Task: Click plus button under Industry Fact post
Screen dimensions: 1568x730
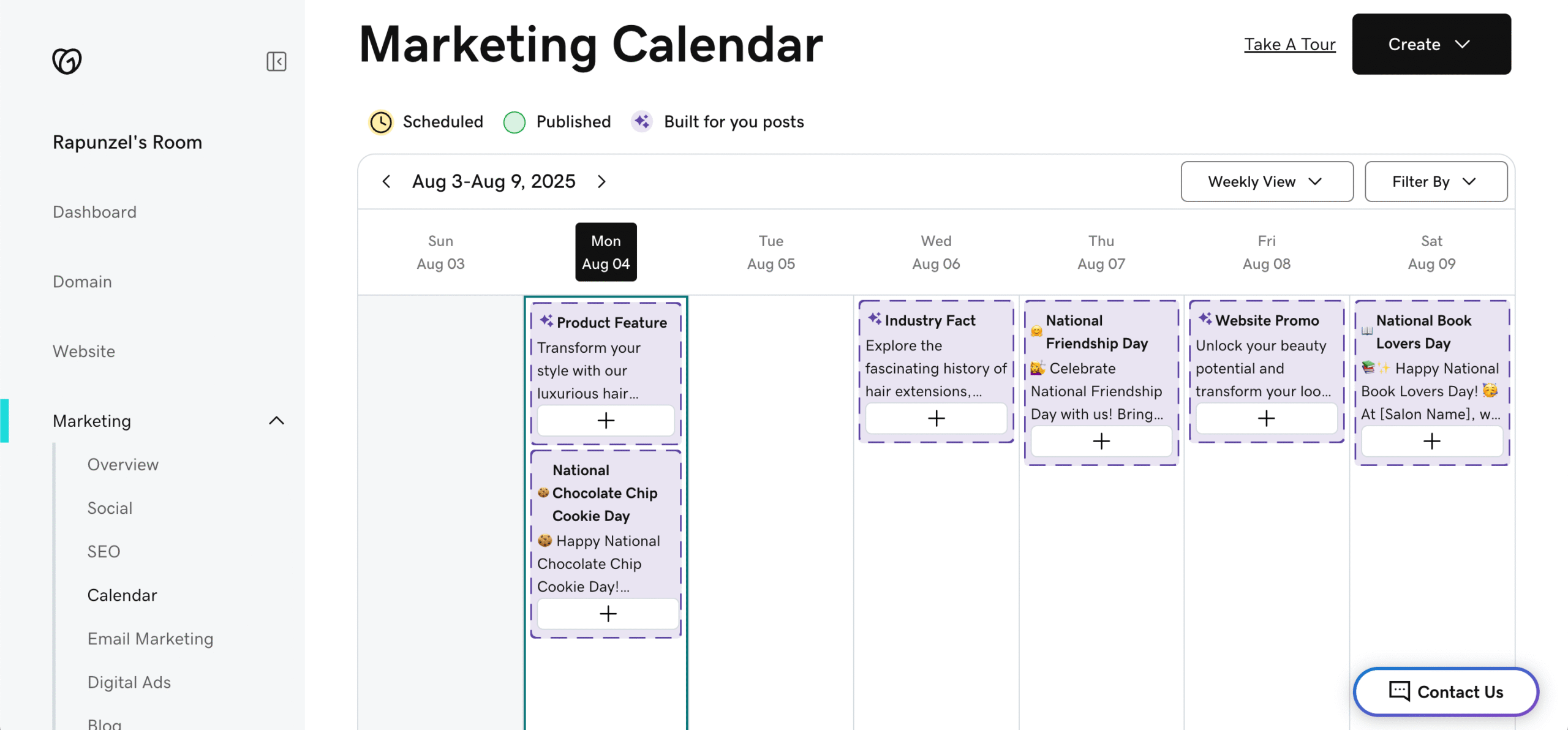Action: (x=936, y=418)
